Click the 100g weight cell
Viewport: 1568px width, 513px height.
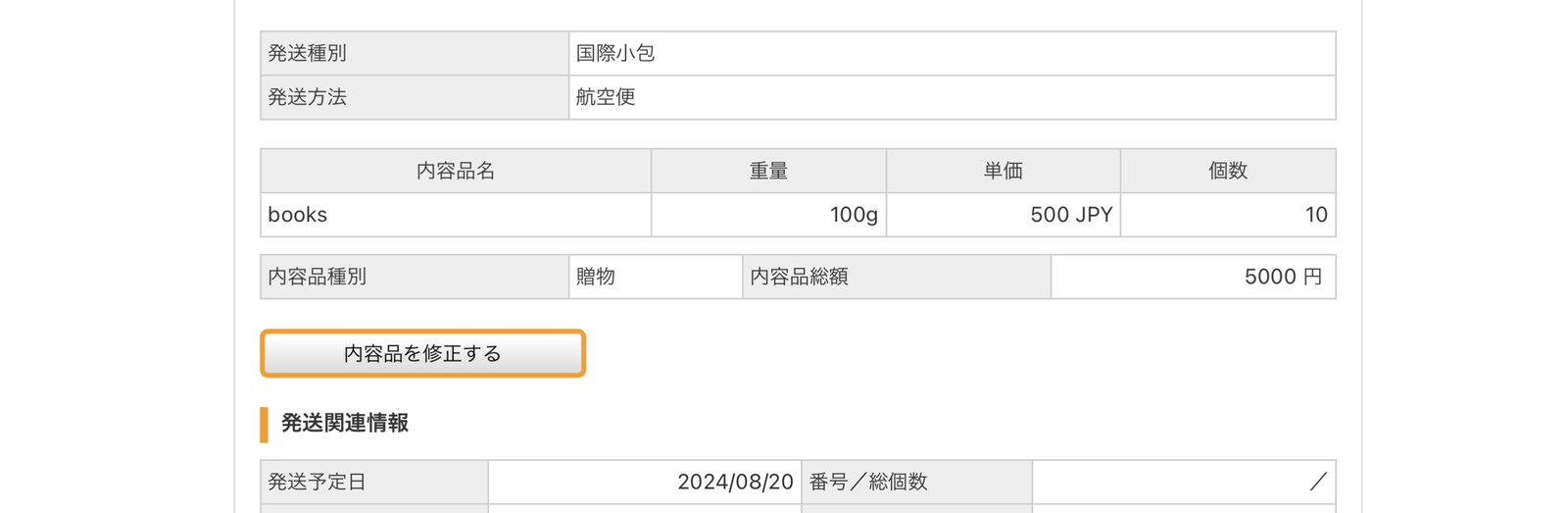[x=854, y=215]
